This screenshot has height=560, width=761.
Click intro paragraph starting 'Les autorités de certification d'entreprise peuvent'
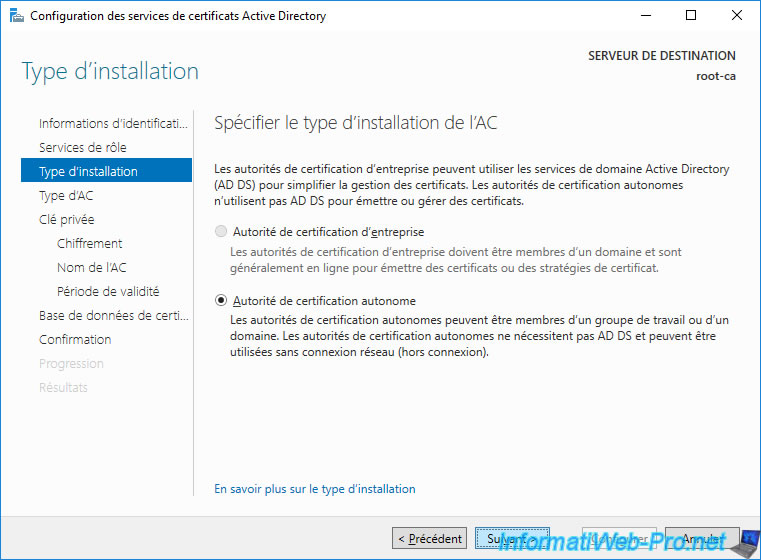coord(471,185)
